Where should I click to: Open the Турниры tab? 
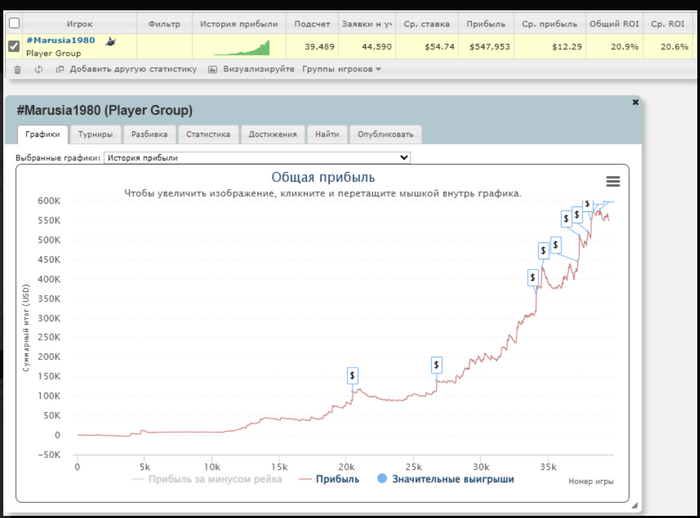95,134
